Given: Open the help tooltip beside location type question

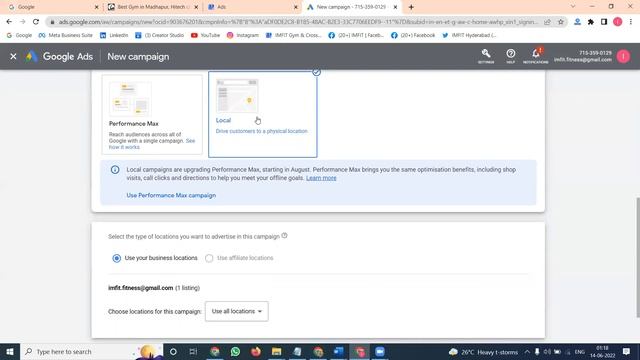Looking at the screenshot, I should (284, 236).
